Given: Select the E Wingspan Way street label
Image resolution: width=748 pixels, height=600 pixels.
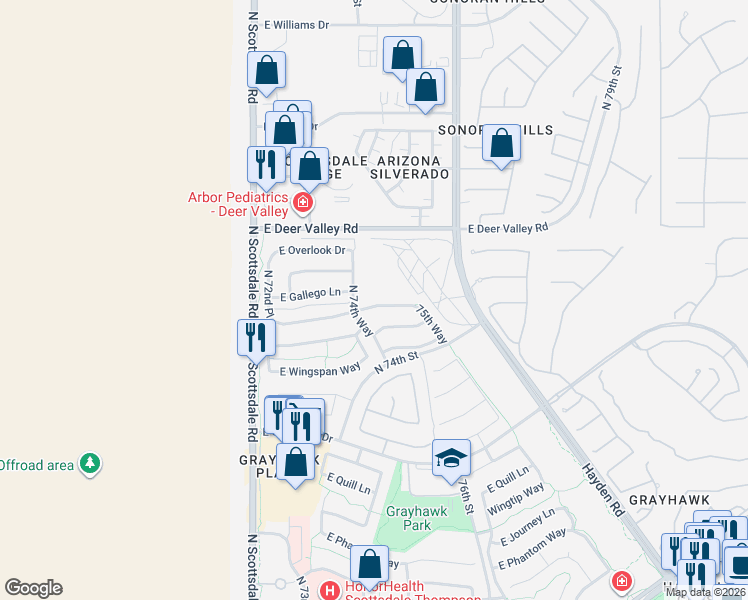Looking at the screenshot, I should tap(320, 370).
